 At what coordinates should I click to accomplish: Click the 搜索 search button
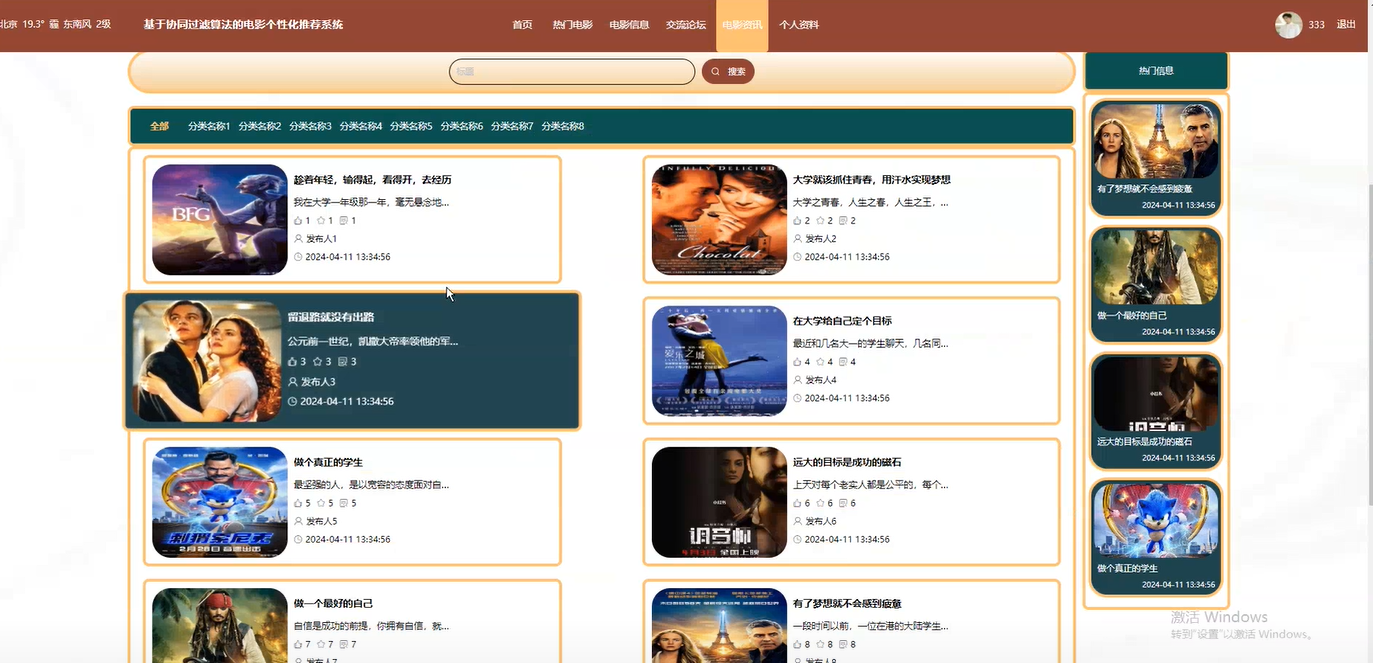728,72
